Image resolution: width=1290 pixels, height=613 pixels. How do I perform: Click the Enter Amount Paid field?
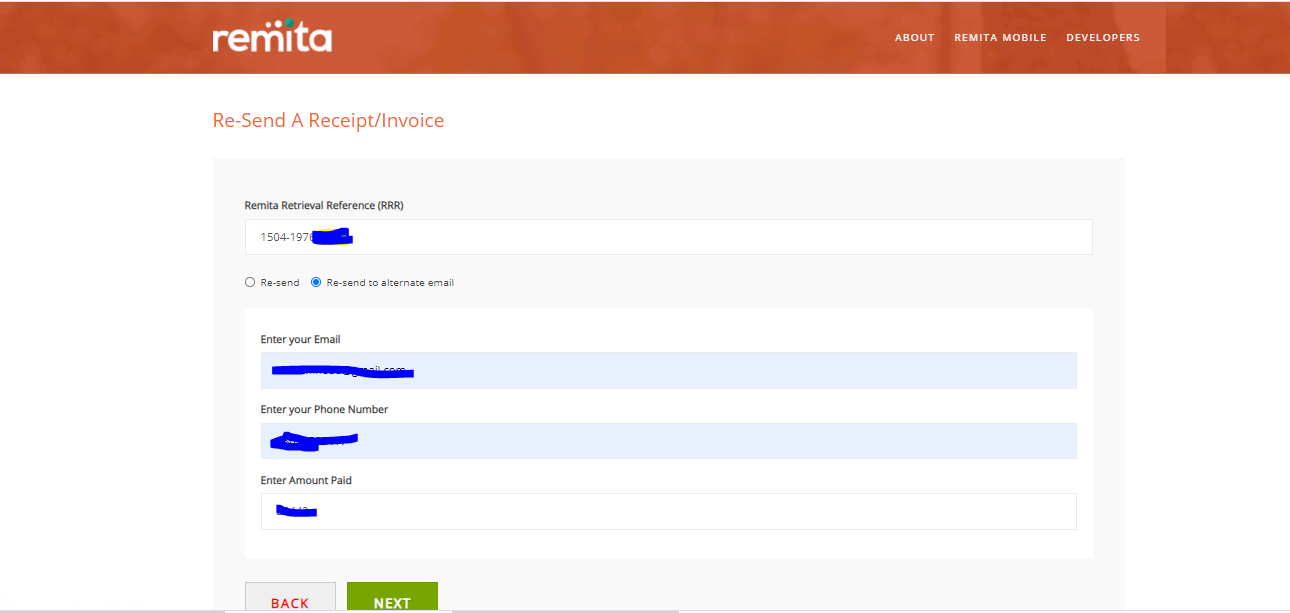[x=668, y=511]
